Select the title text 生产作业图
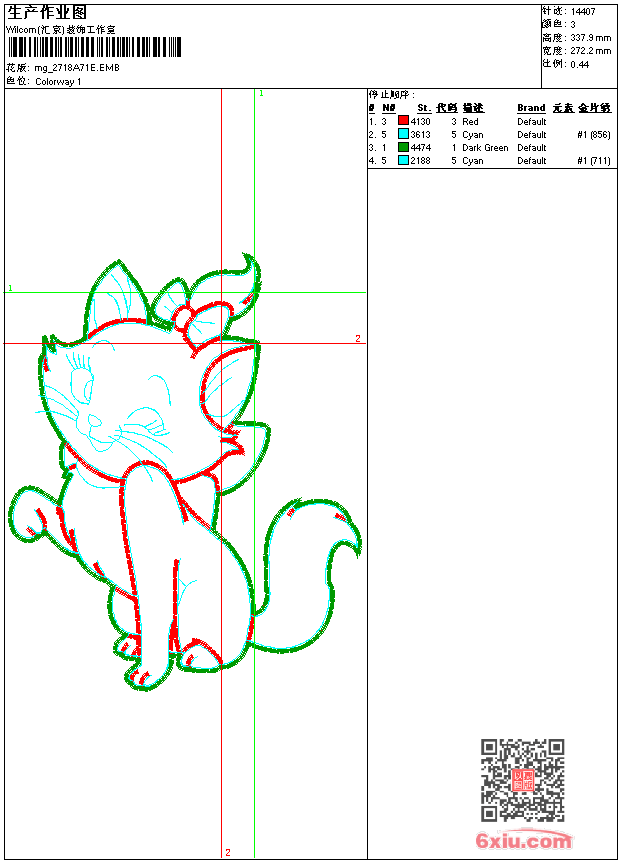The width and height of the screenshot is (620, 860). (x=47, y=12)
